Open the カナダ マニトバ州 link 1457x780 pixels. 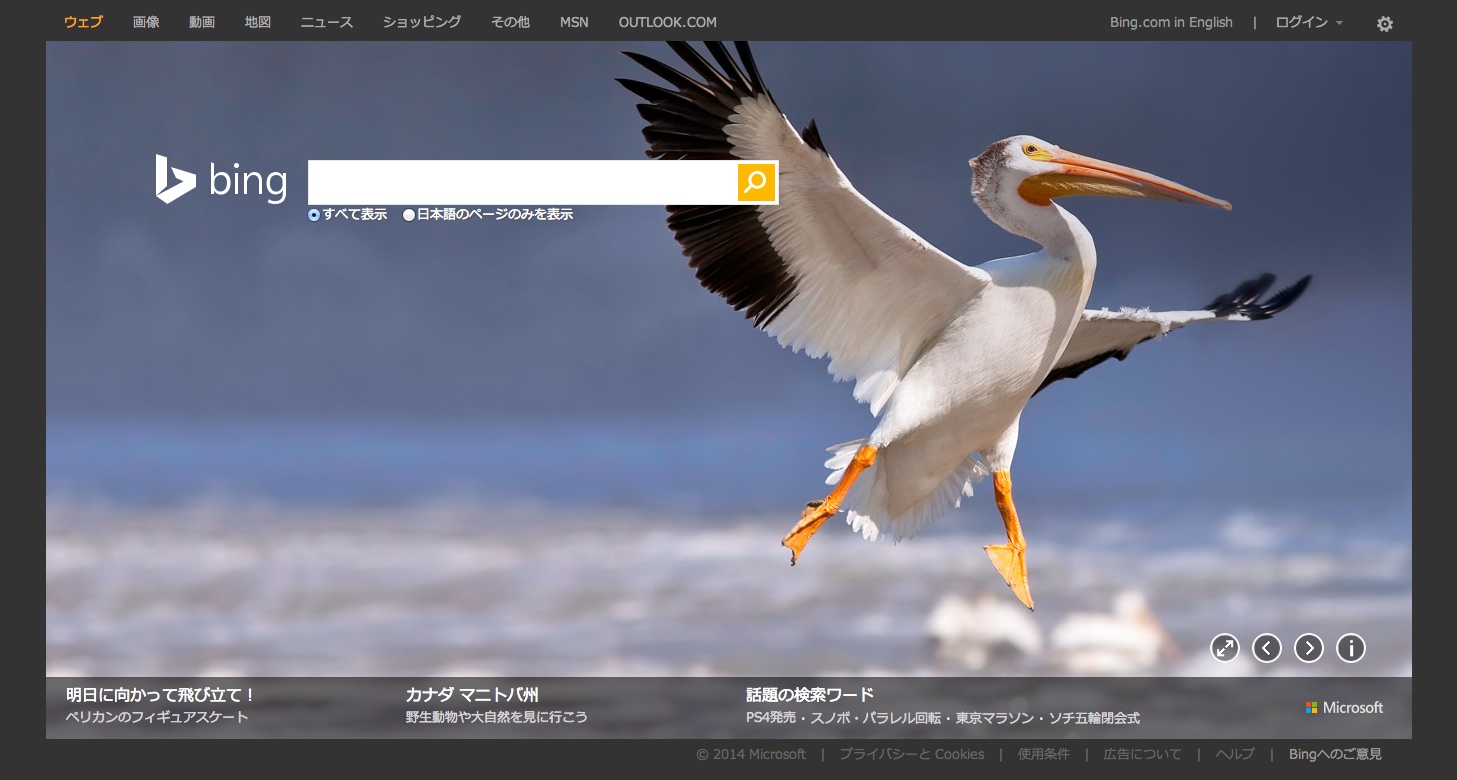472,694
